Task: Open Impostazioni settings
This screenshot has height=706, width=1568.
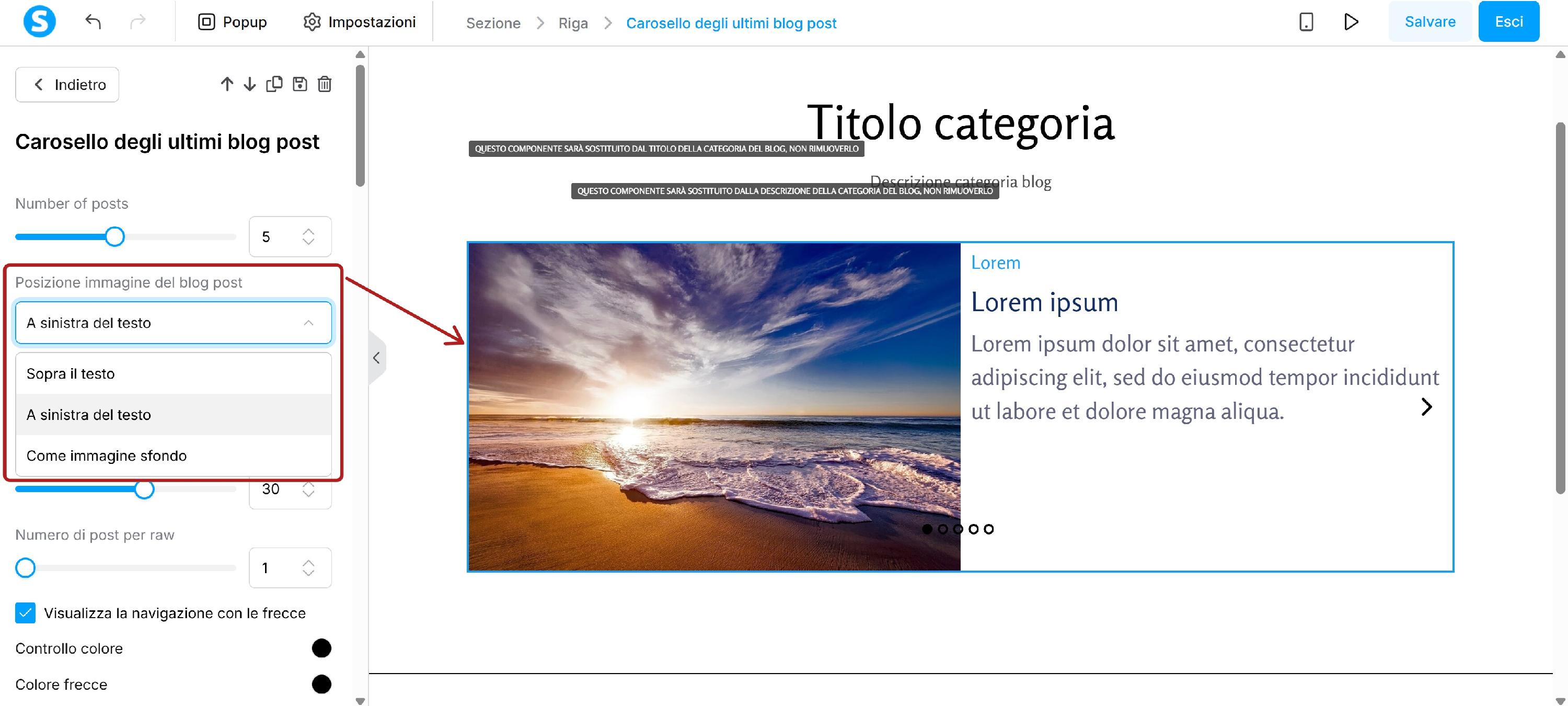Action: 359,22
